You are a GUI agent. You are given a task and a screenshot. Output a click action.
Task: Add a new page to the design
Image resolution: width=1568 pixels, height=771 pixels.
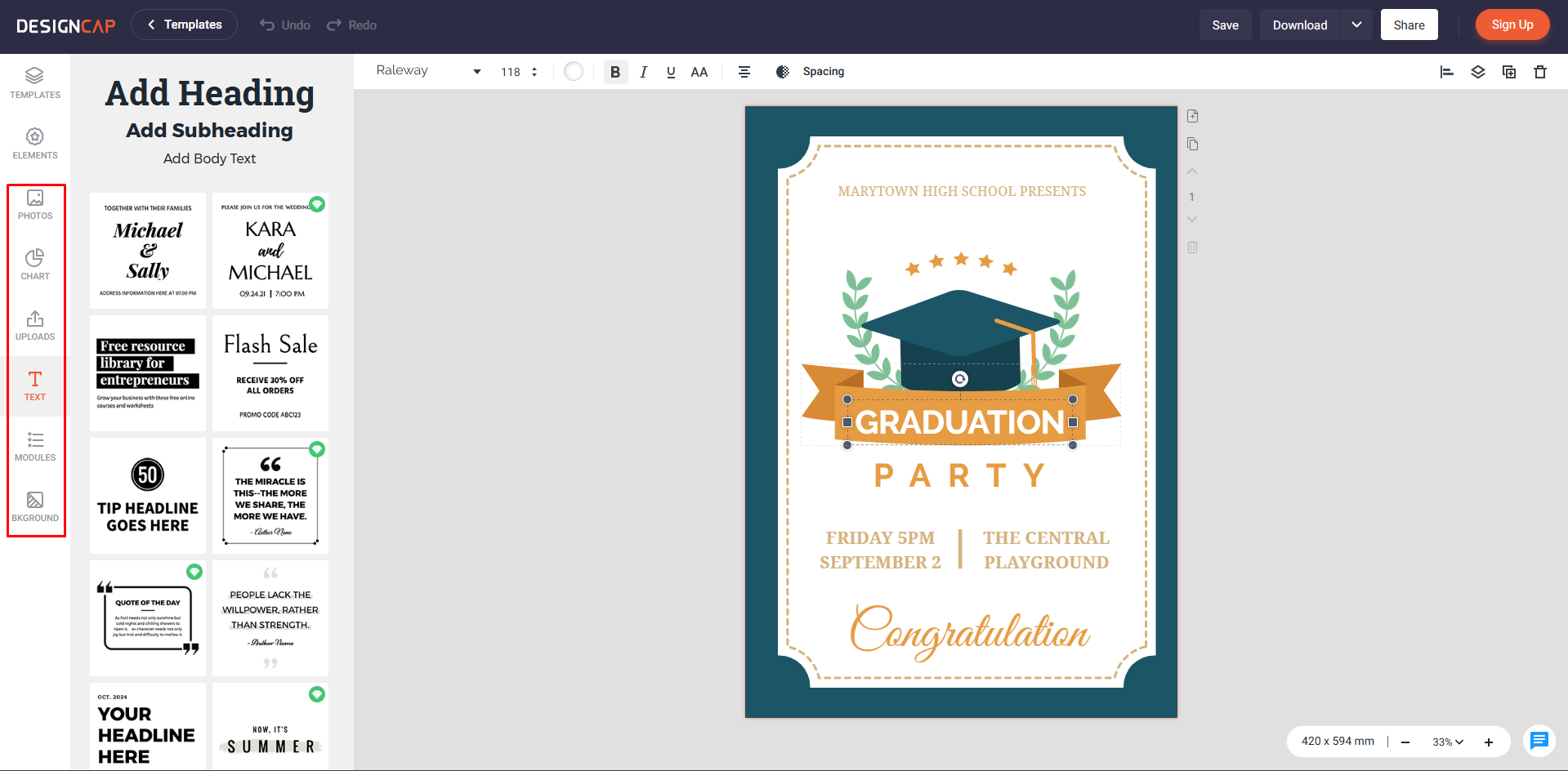(1192, 116)
